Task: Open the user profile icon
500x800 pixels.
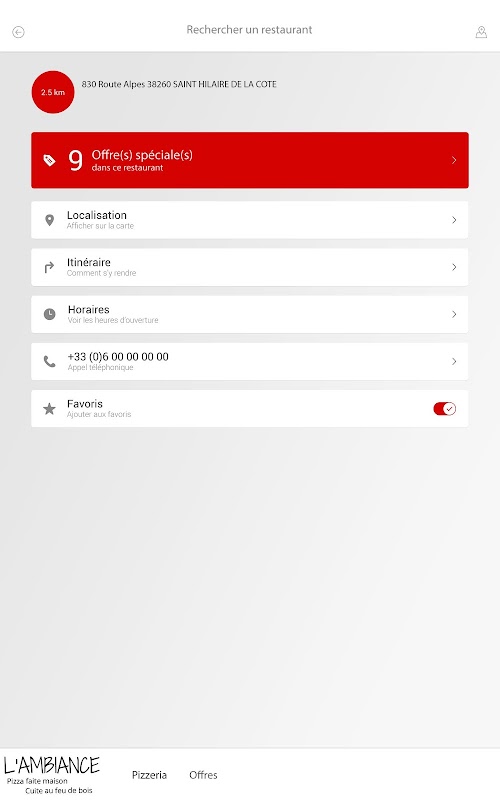Action: click(481, 32)
